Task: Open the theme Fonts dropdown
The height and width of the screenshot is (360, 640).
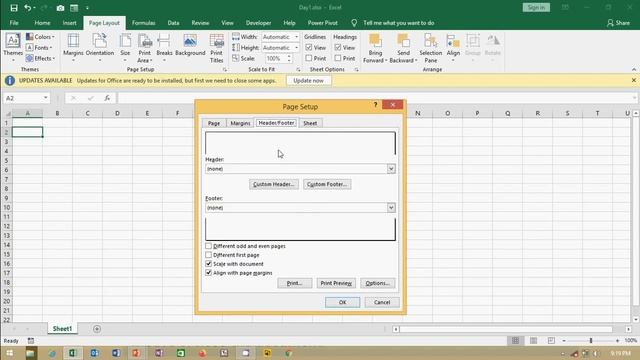Action: pos(40,47)
